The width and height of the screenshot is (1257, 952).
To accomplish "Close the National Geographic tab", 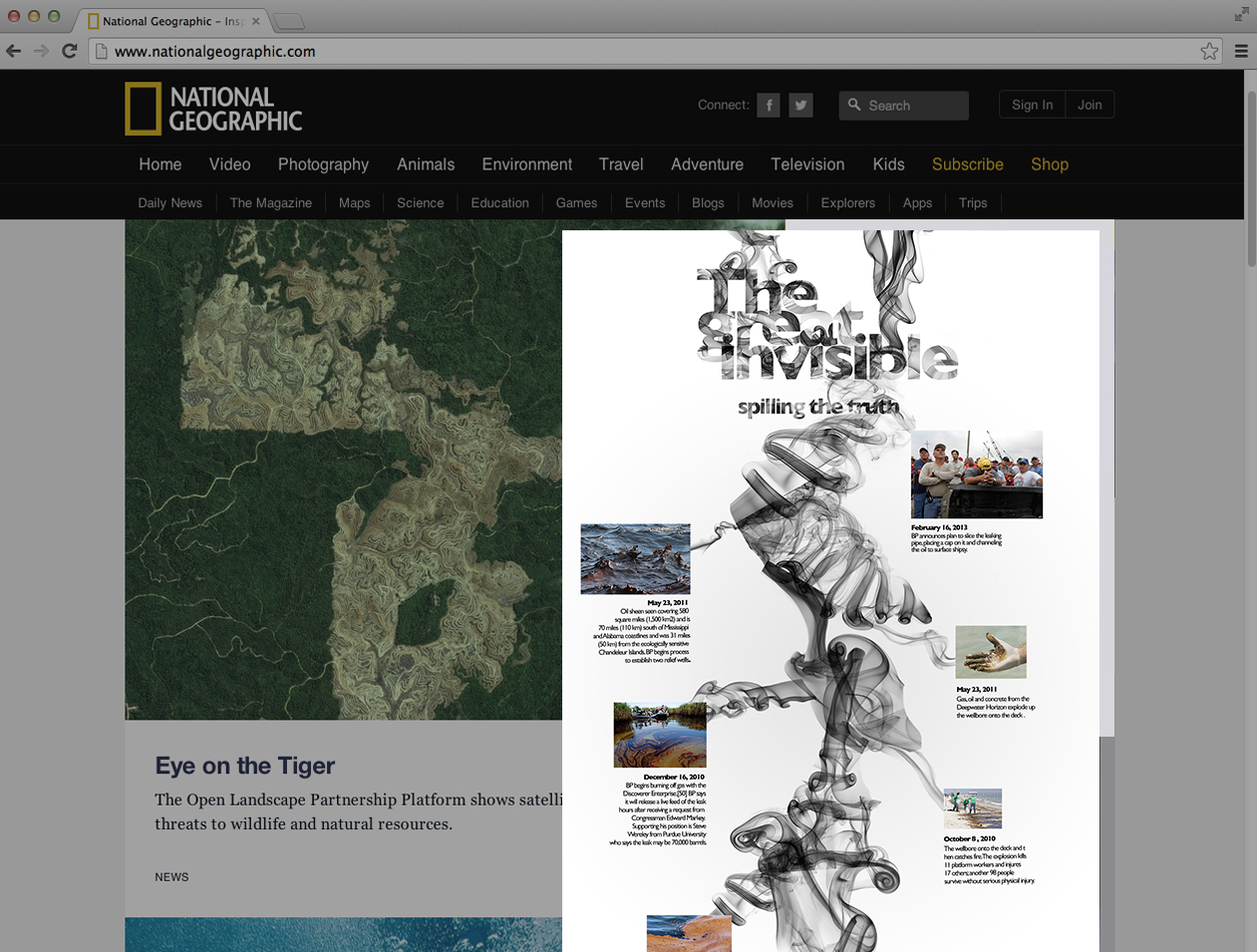I will click(x=256, y=21).
